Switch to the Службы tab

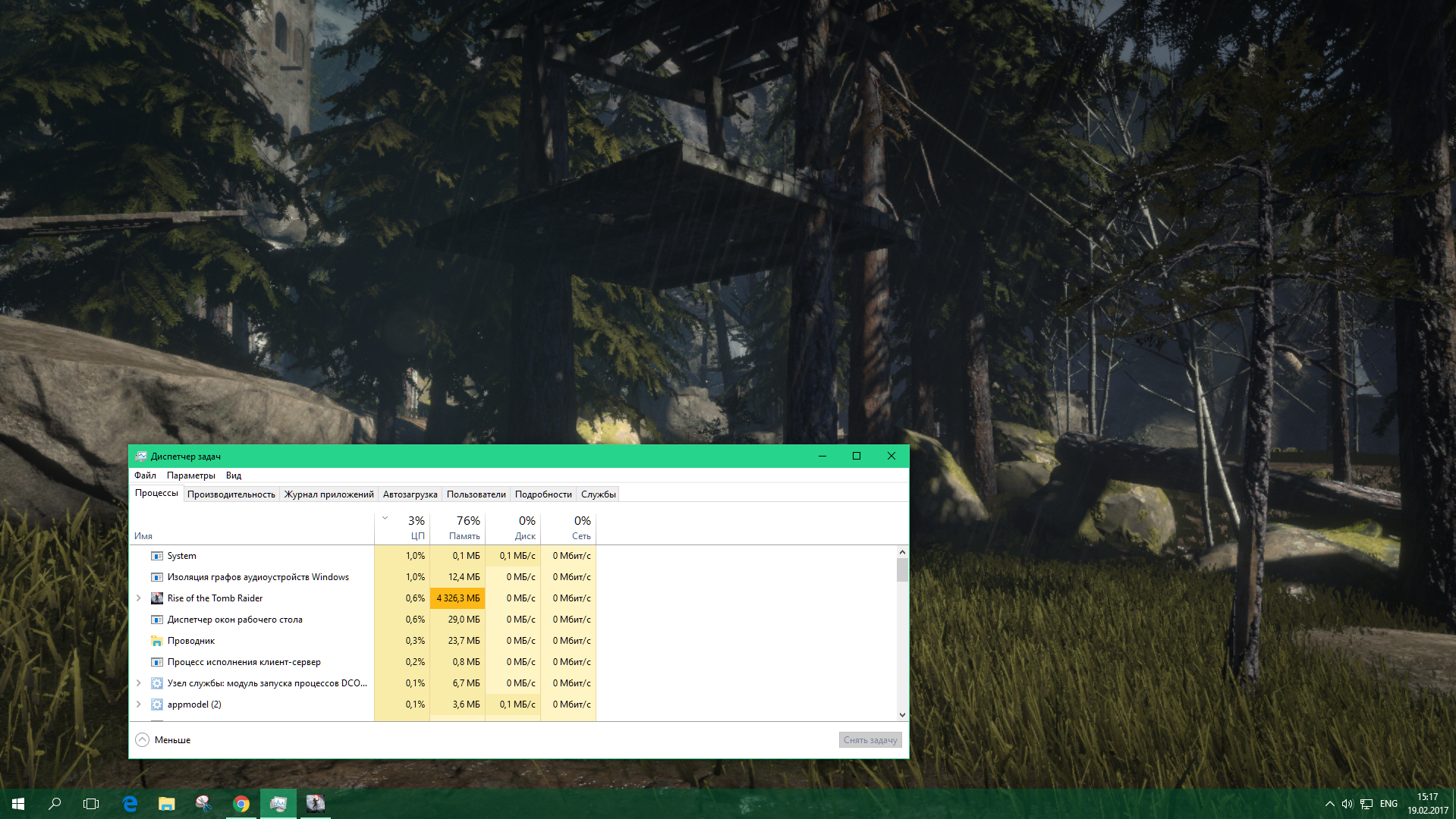(x=599, y=494)
